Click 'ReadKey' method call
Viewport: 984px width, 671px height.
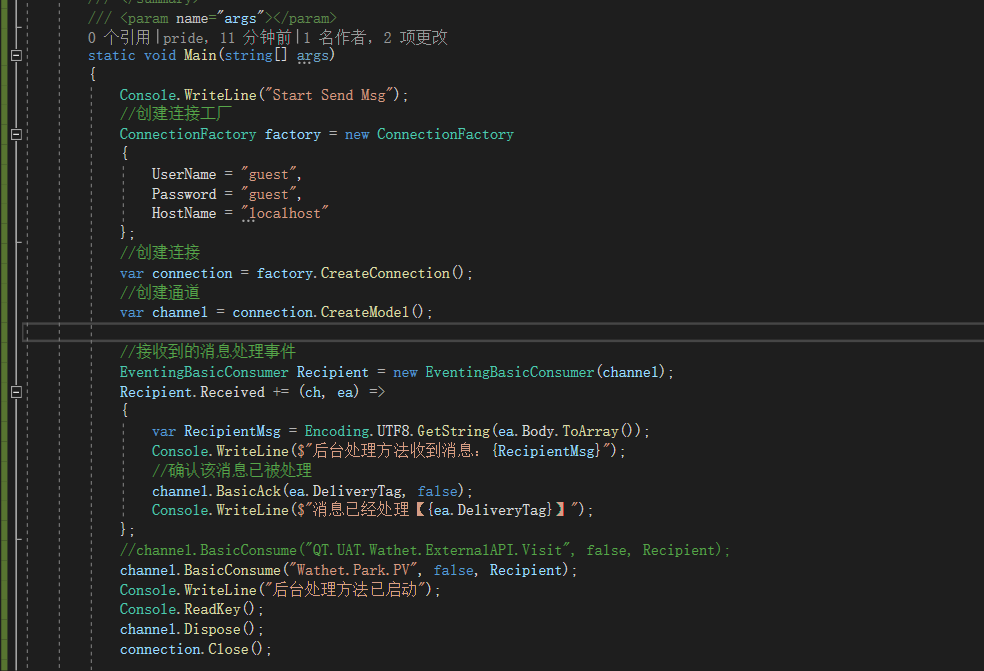[212, 609]
